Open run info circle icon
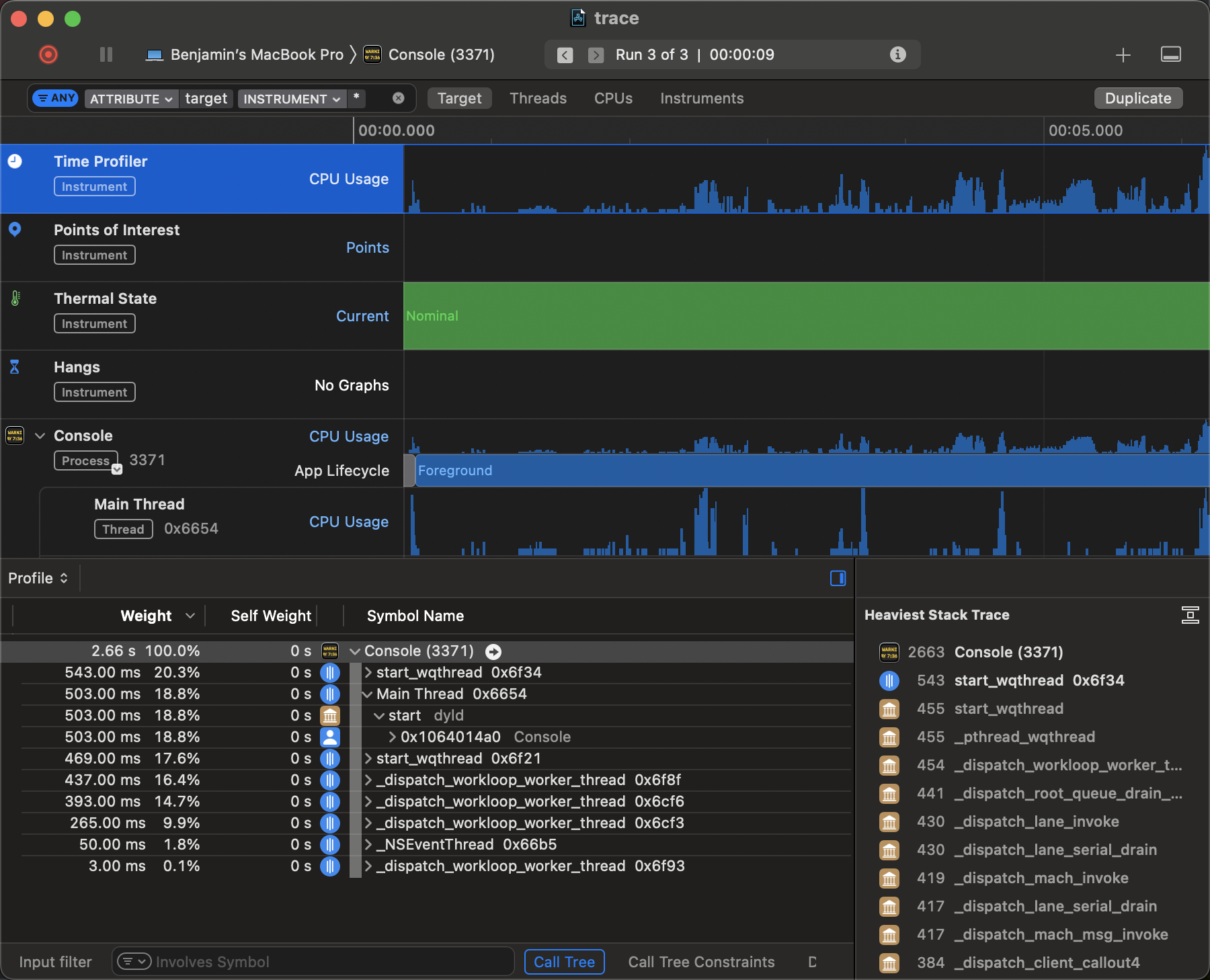The width and height of the screenshot is (1210, 980). pos(898,54)
